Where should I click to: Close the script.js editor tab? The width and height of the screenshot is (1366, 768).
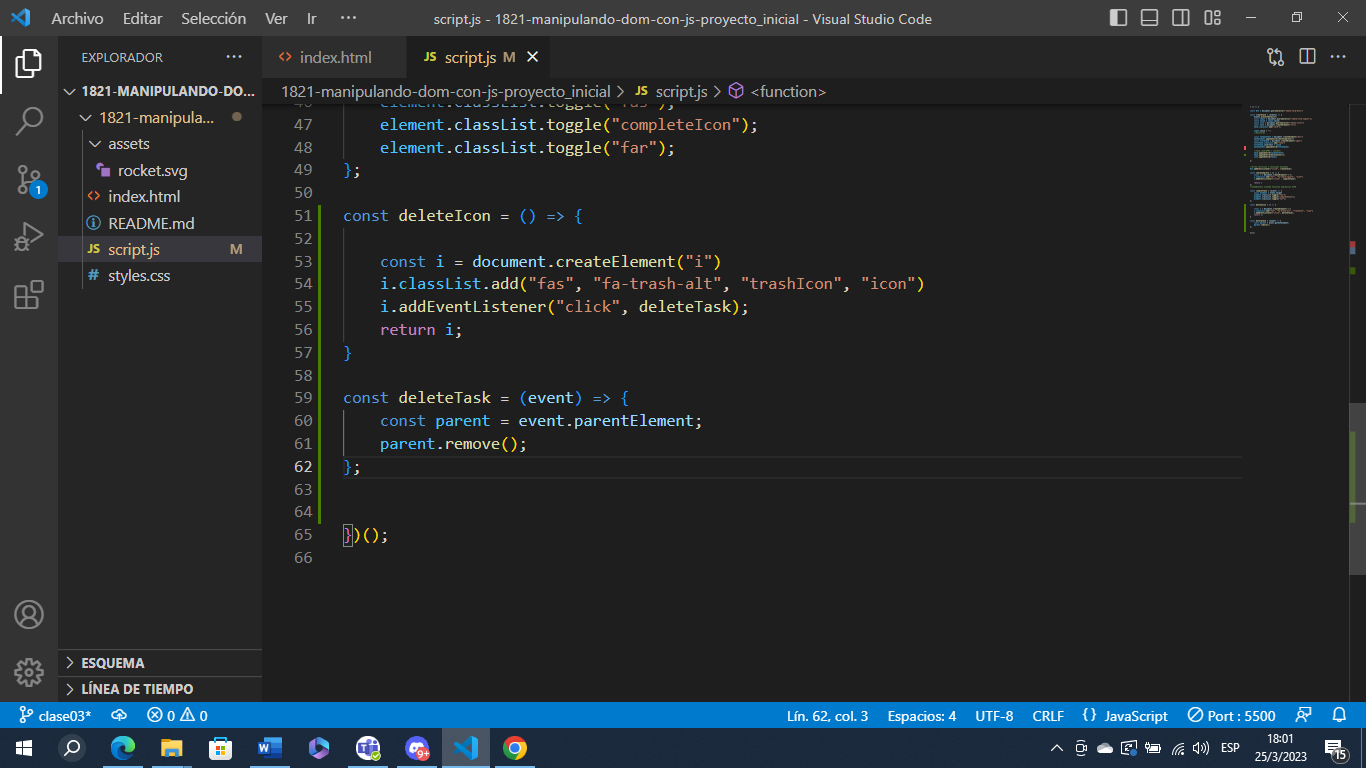pyautogui.click(x=533, y=57)
